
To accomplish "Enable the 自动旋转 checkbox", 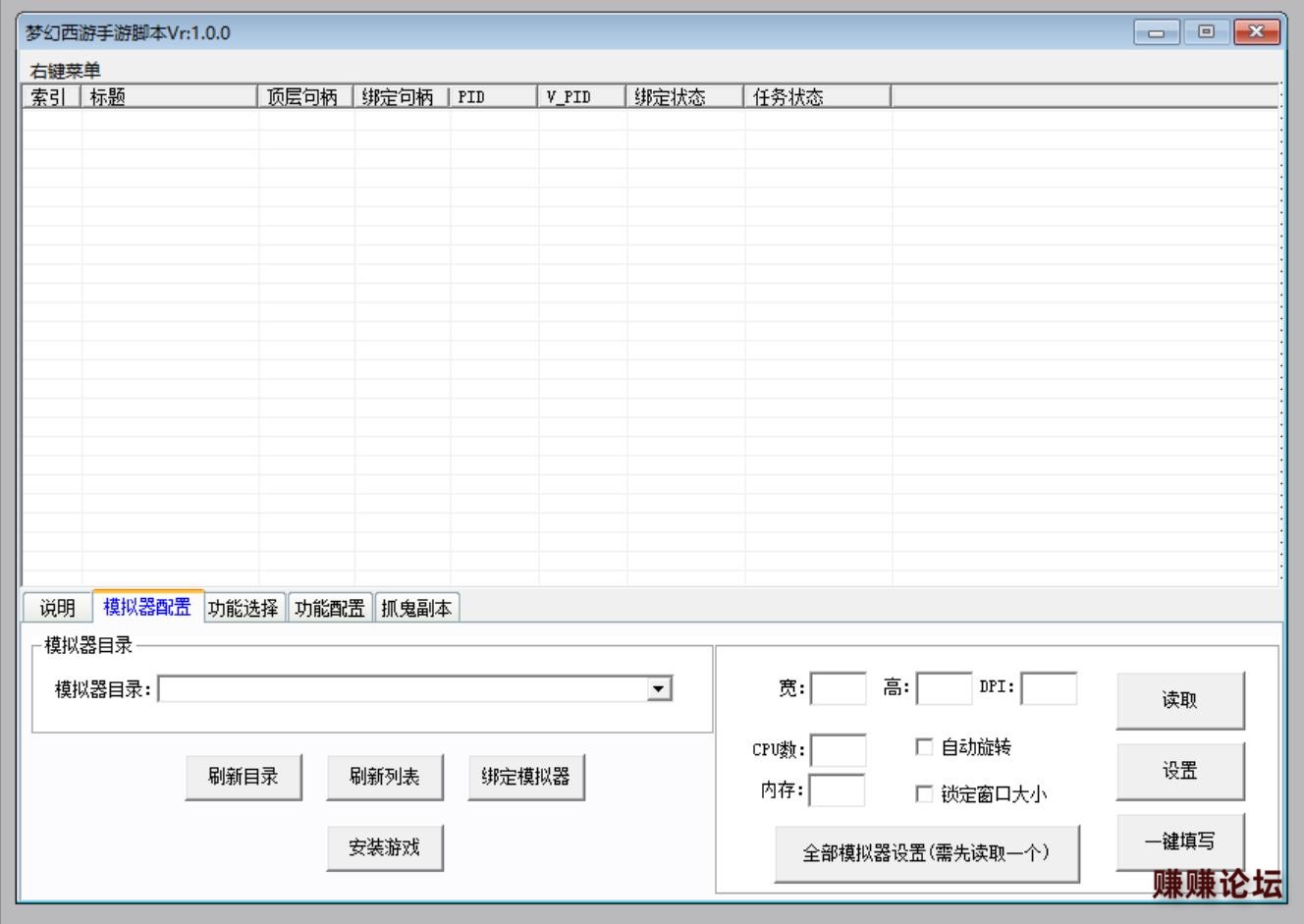I will click(924, 747).
